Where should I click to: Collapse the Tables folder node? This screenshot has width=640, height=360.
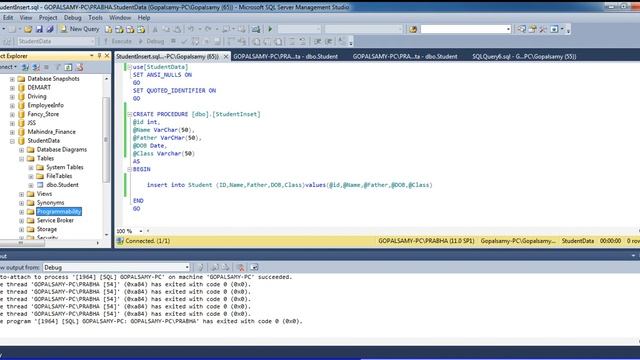coord(22,158)
